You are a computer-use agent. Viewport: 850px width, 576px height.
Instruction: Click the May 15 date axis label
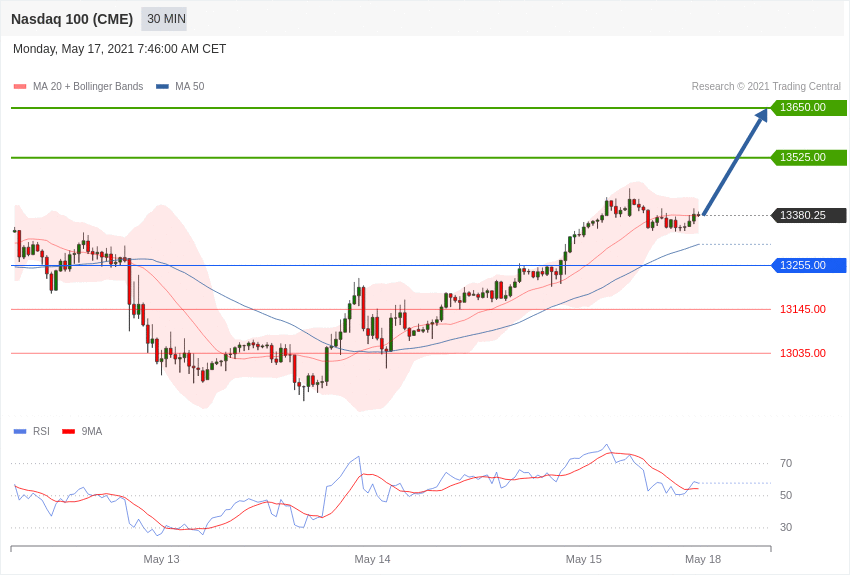(583, 559)
